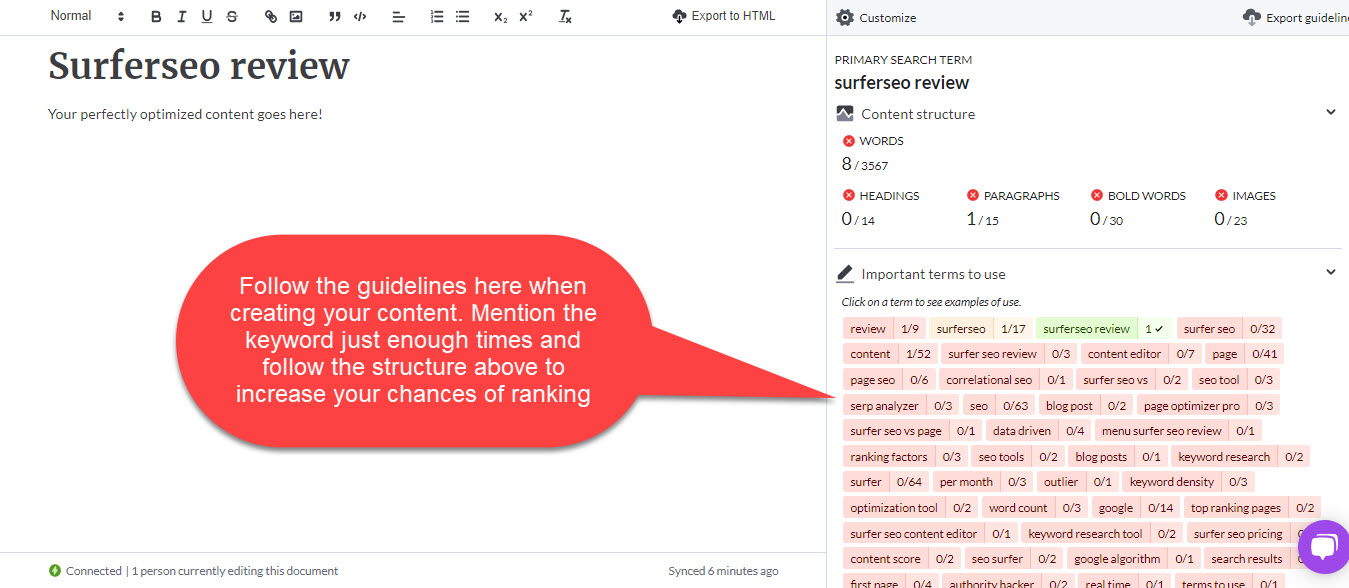
Task: Collapse the Content structure section
Action: (x=1331, y=112)
